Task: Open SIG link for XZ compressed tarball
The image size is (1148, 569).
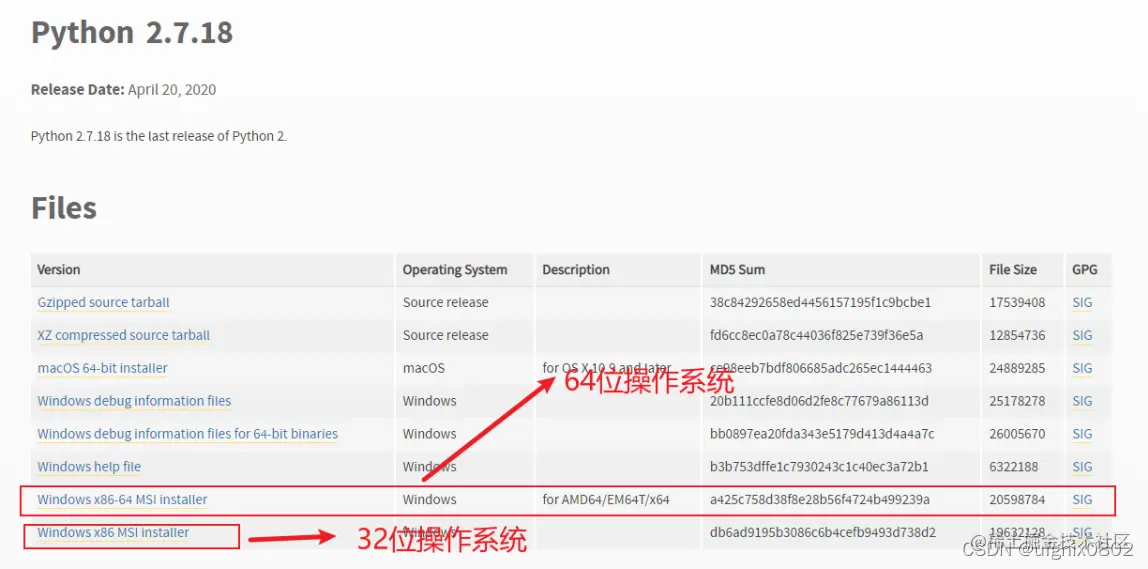Action: tap(1082, 335)
